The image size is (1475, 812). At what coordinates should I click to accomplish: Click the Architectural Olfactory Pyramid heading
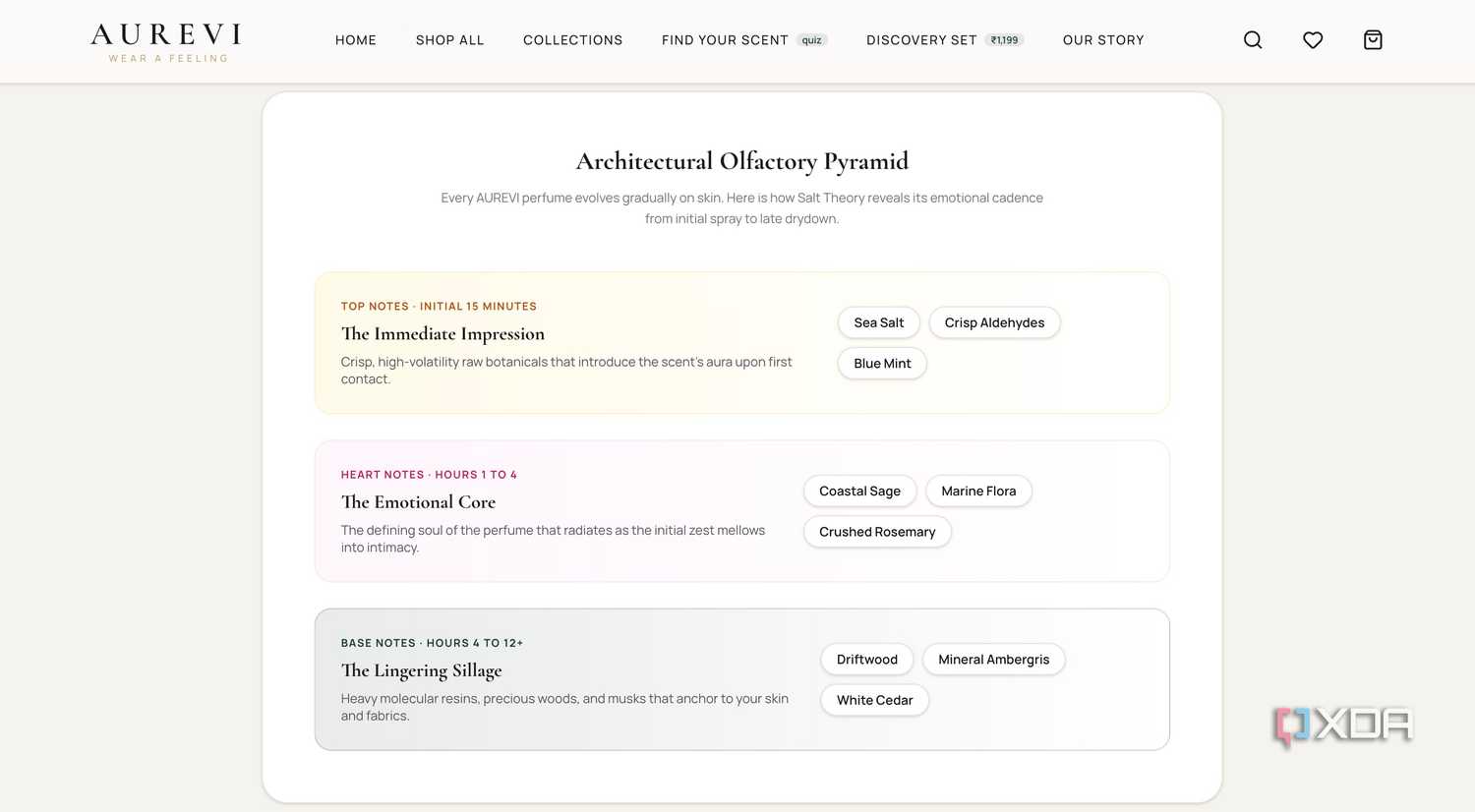(742, 161)
